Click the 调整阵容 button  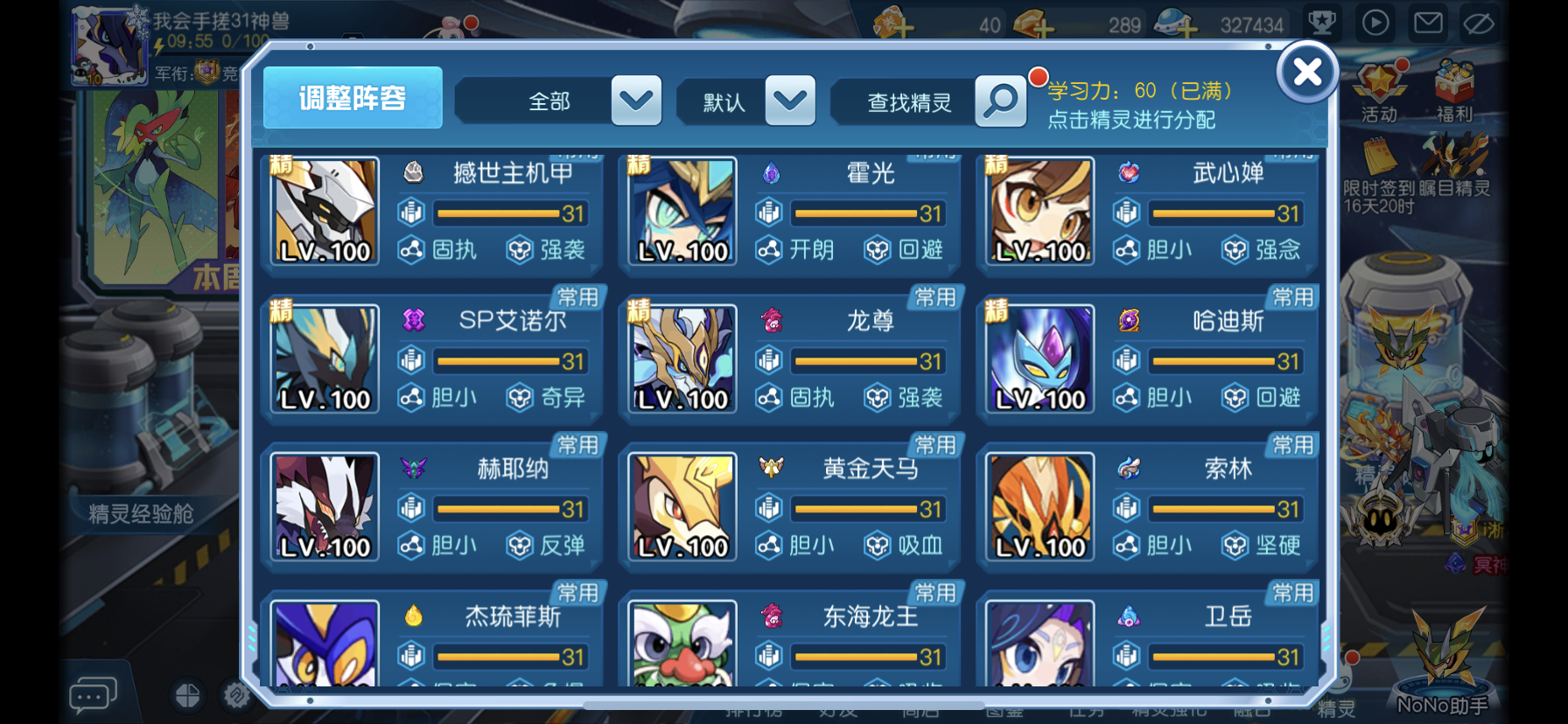coord(353,98)
